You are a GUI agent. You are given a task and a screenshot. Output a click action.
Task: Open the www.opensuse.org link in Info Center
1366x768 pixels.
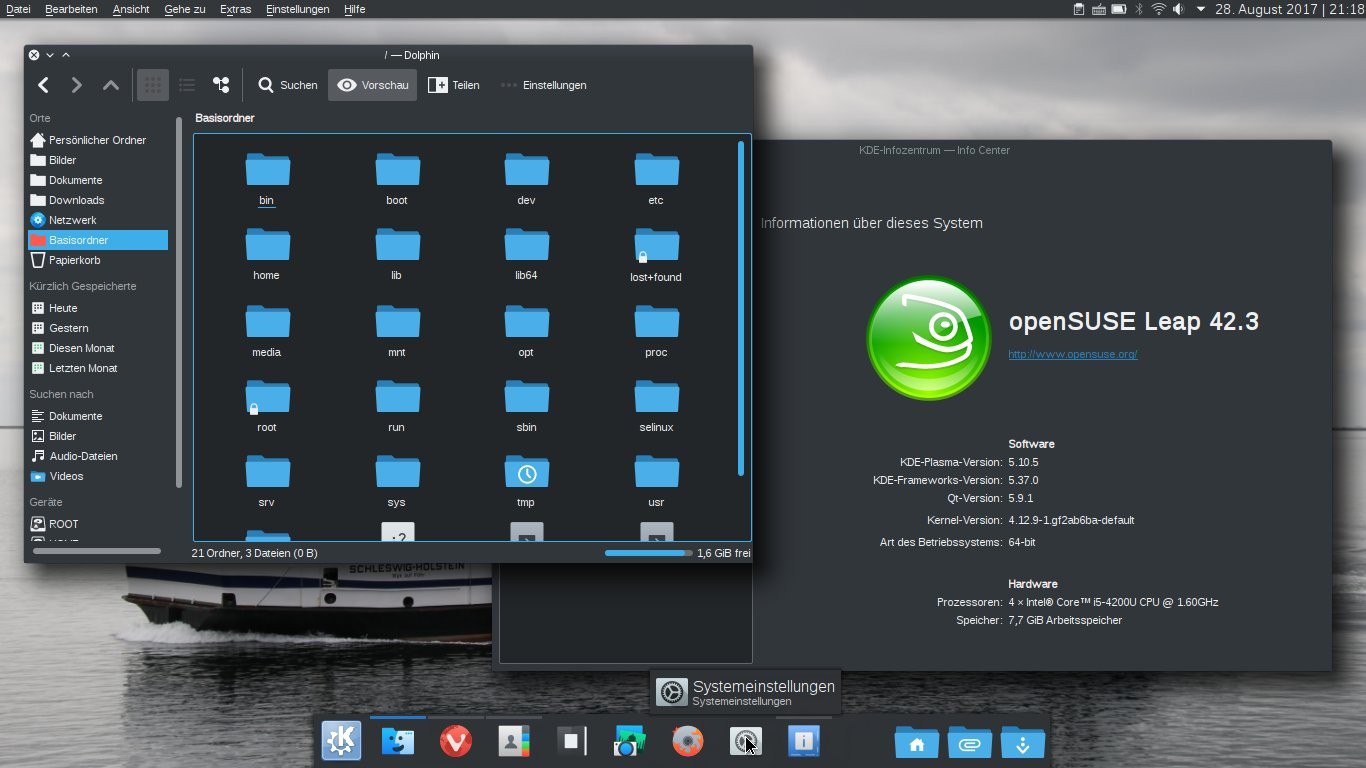coord(1072,354)
